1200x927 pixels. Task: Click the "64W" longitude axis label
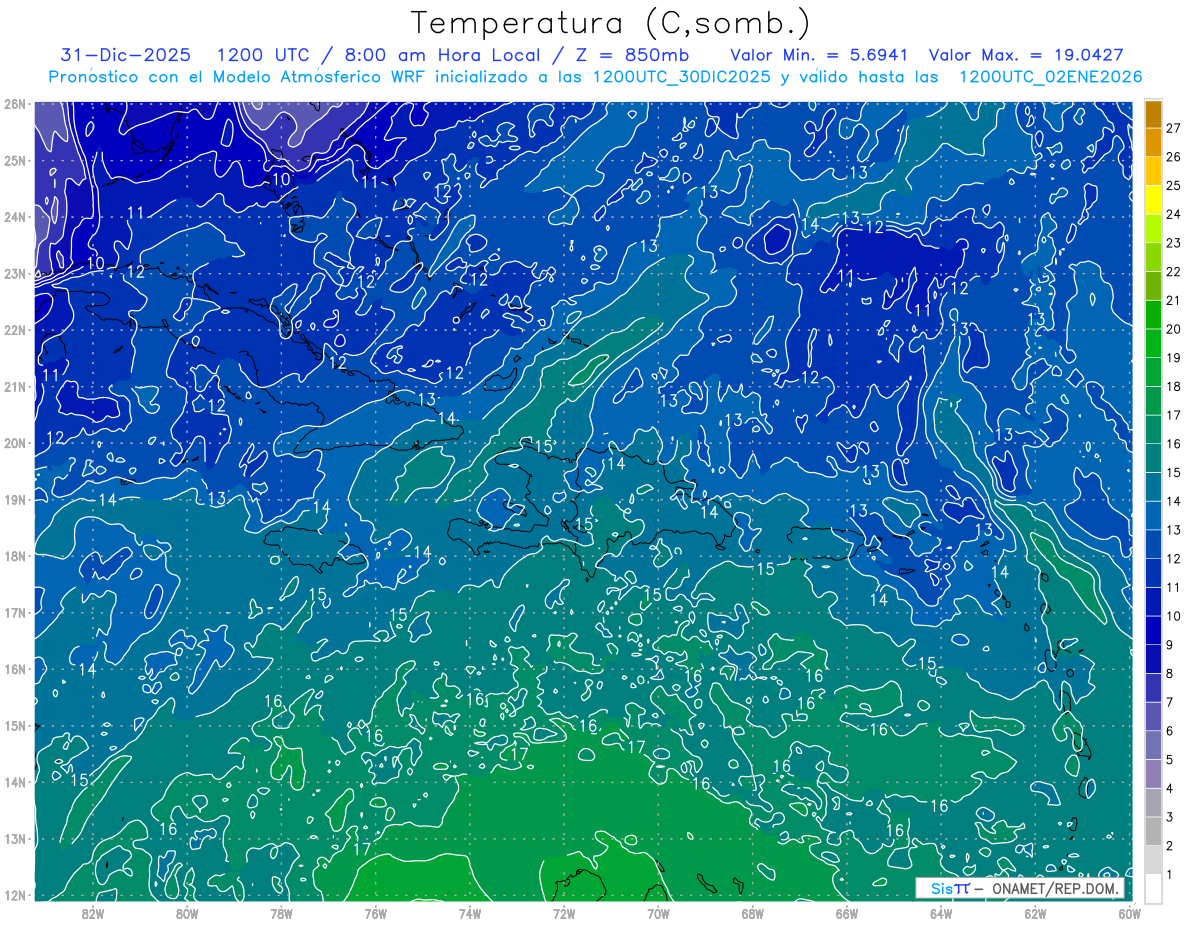[x=941, y=912]
